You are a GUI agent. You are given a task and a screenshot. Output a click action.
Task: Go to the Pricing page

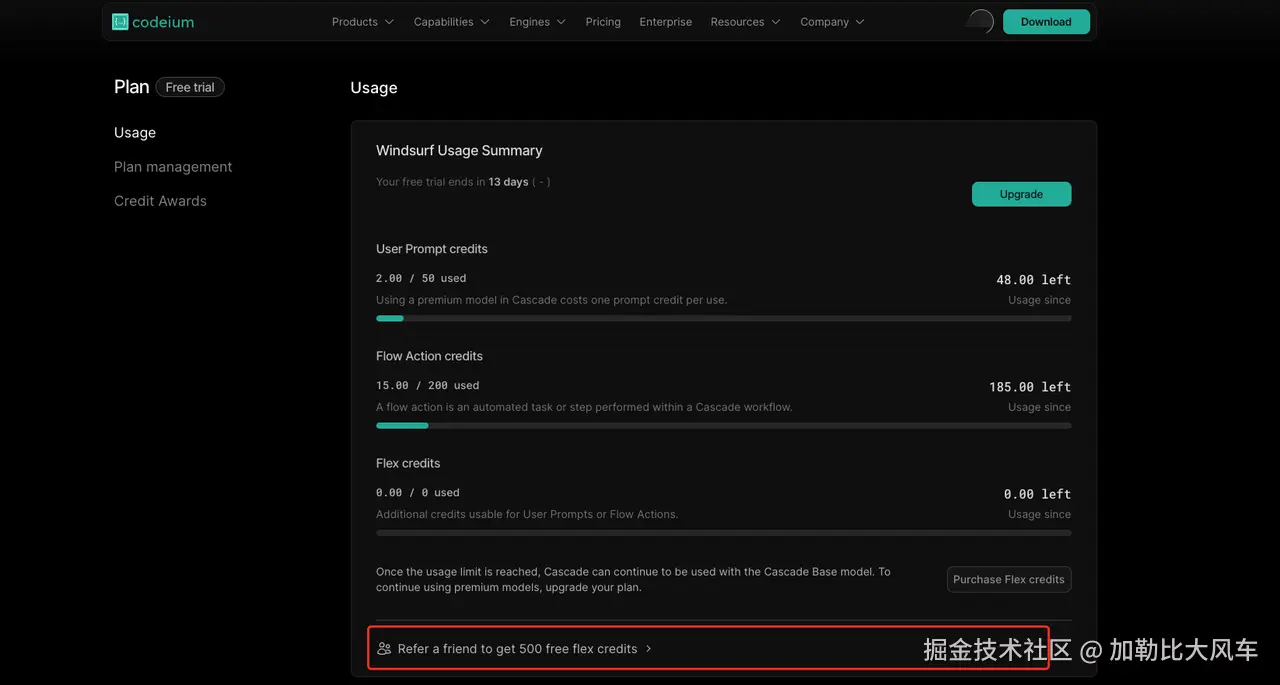coord(603,21)
